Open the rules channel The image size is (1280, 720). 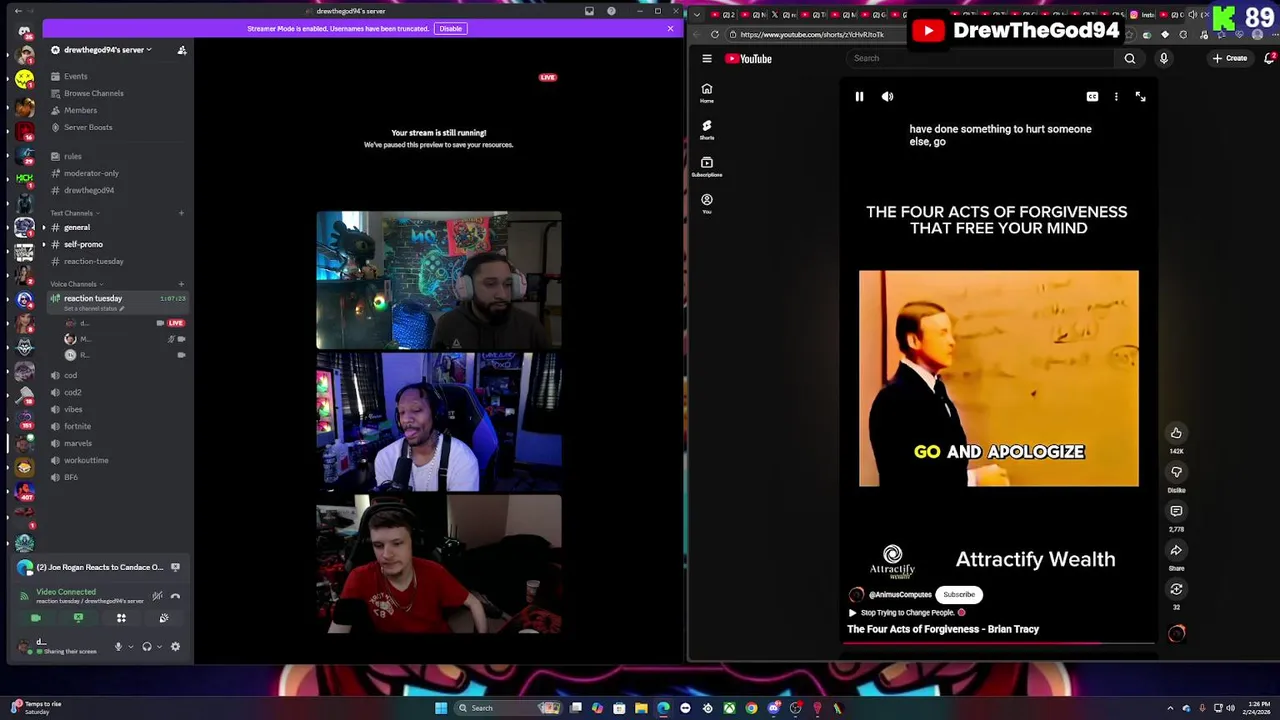73,156
